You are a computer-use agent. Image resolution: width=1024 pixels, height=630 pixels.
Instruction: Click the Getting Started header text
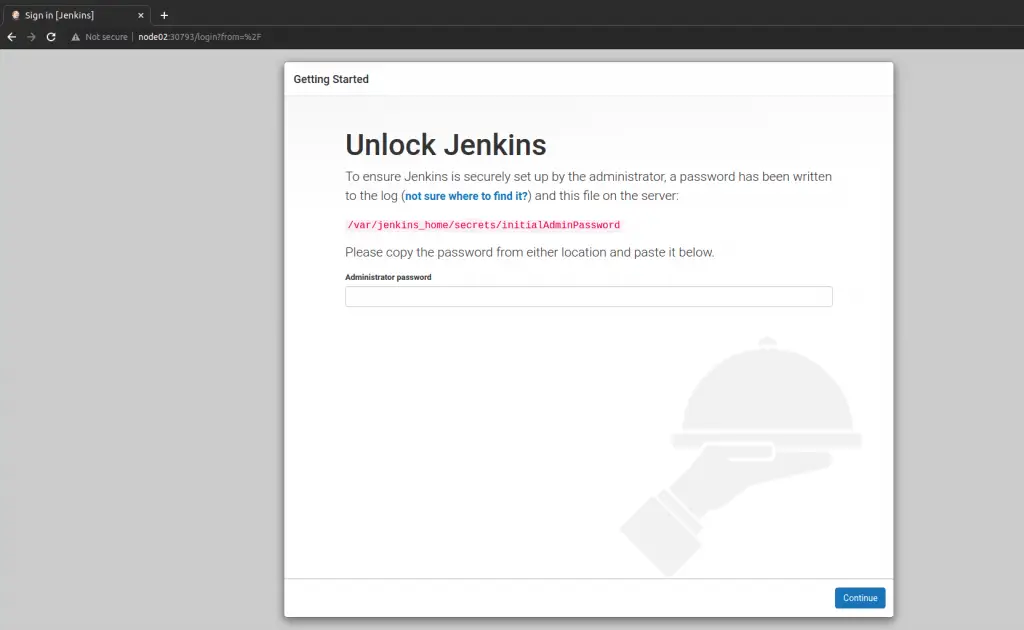pos(331,79)
